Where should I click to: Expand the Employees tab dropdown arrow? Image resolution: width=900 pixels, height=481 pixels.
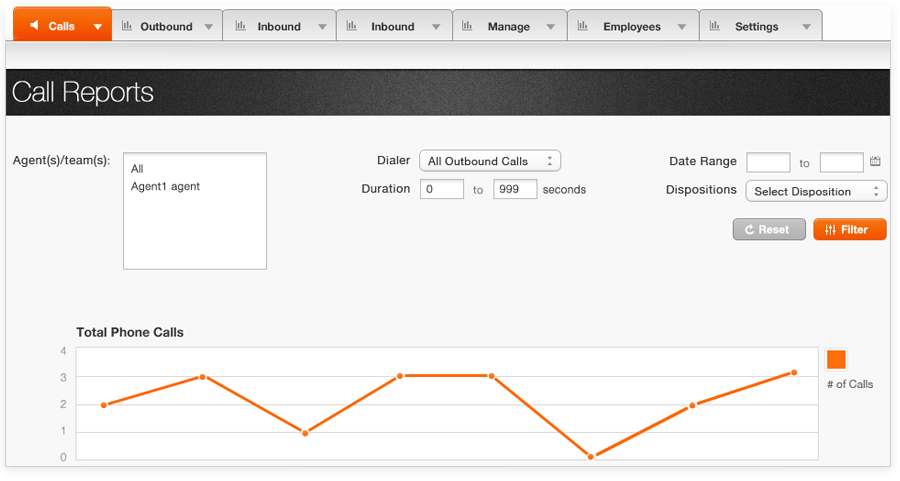[x=682, y=27]
